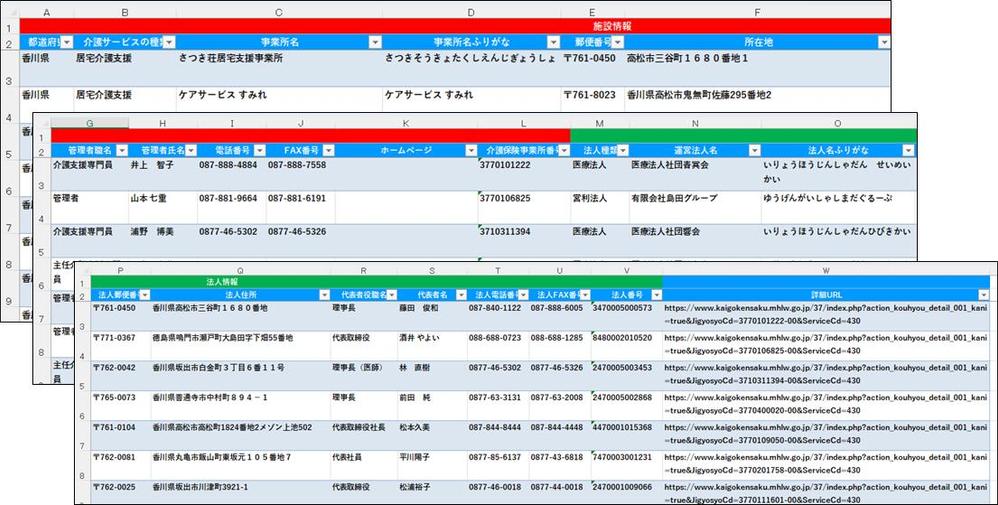Image resolution: width=998 pixels, height=505 pixels.
Task: Select column D header
Action: tap(471, 13)
